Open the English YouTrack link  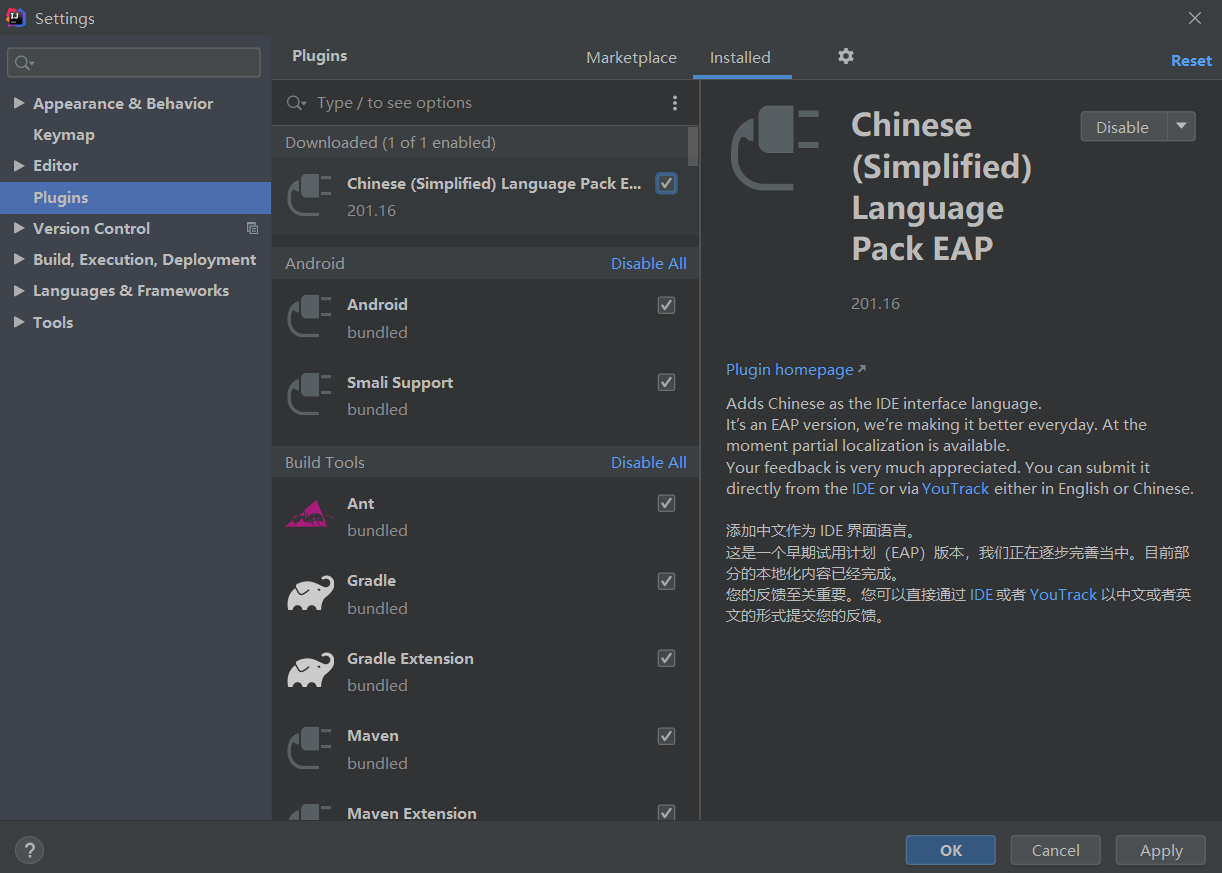[955, 488]
